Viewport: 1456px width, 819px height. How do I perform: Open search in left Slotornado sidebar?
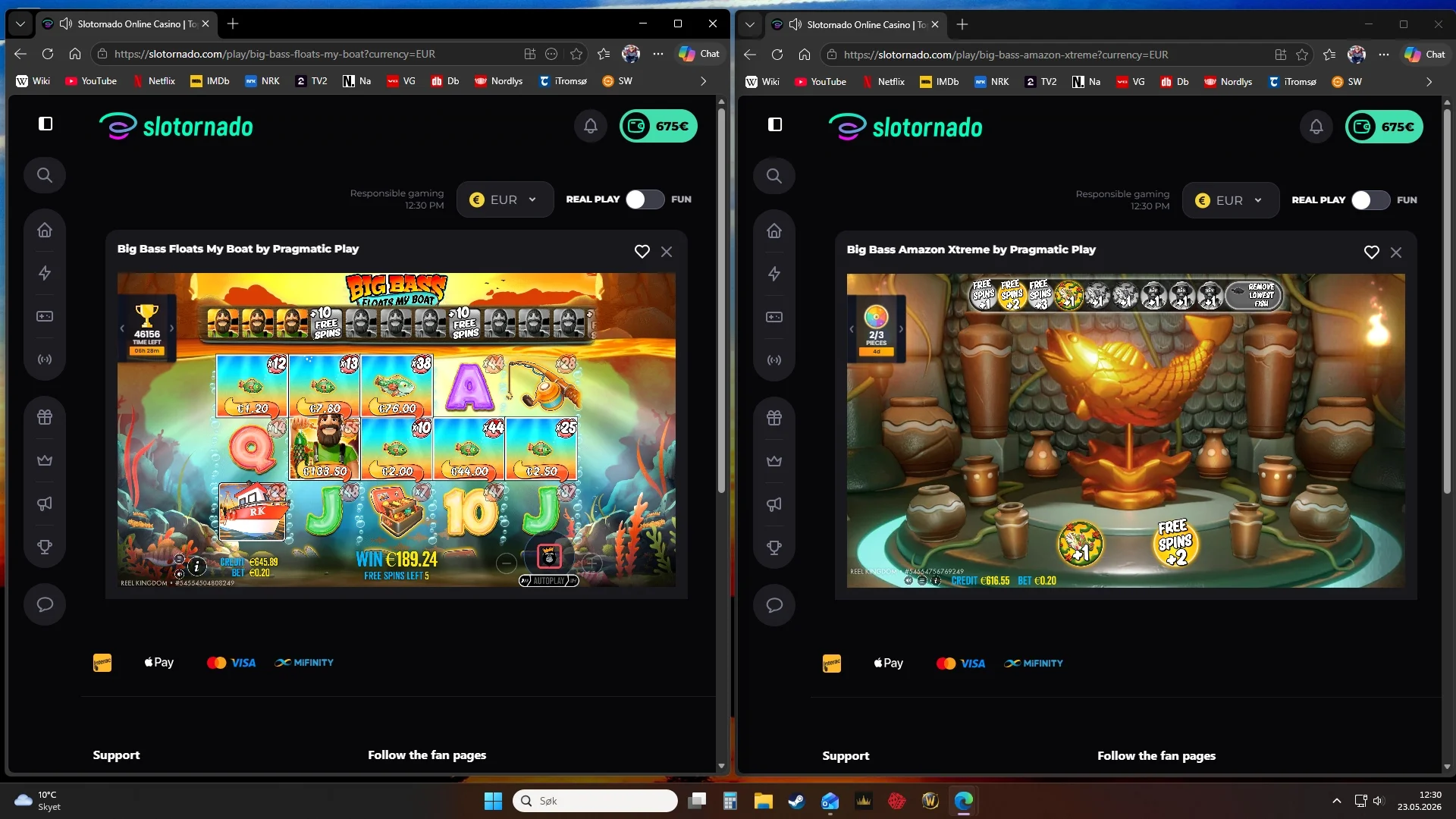point(45,175)
